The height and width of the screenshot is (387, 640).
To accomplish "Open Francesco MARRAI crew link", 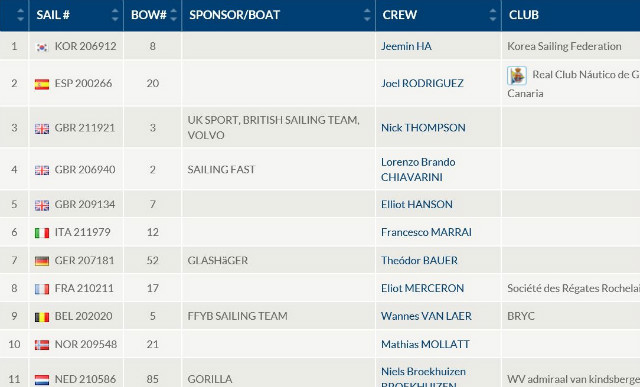I will click(x=426, y=232).
